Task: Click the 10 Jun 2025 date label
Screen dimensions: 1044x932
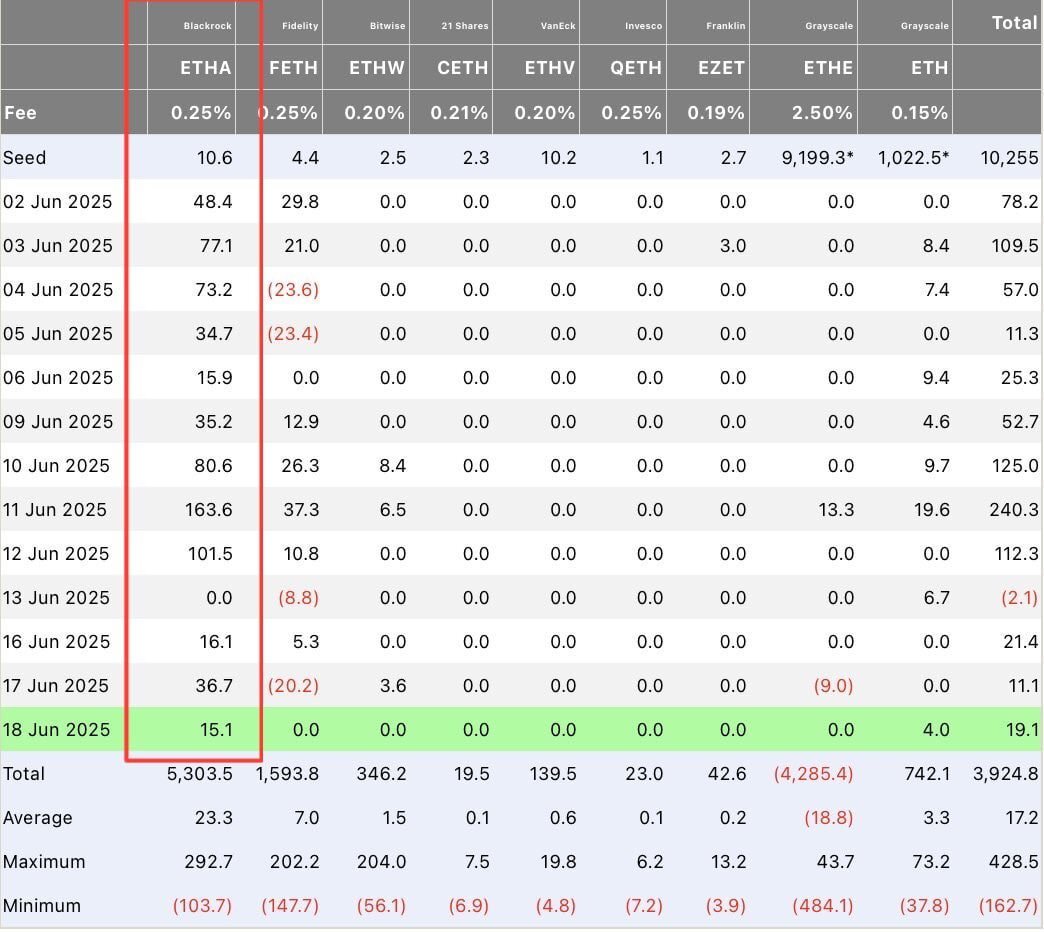Action: pos(57,465)
